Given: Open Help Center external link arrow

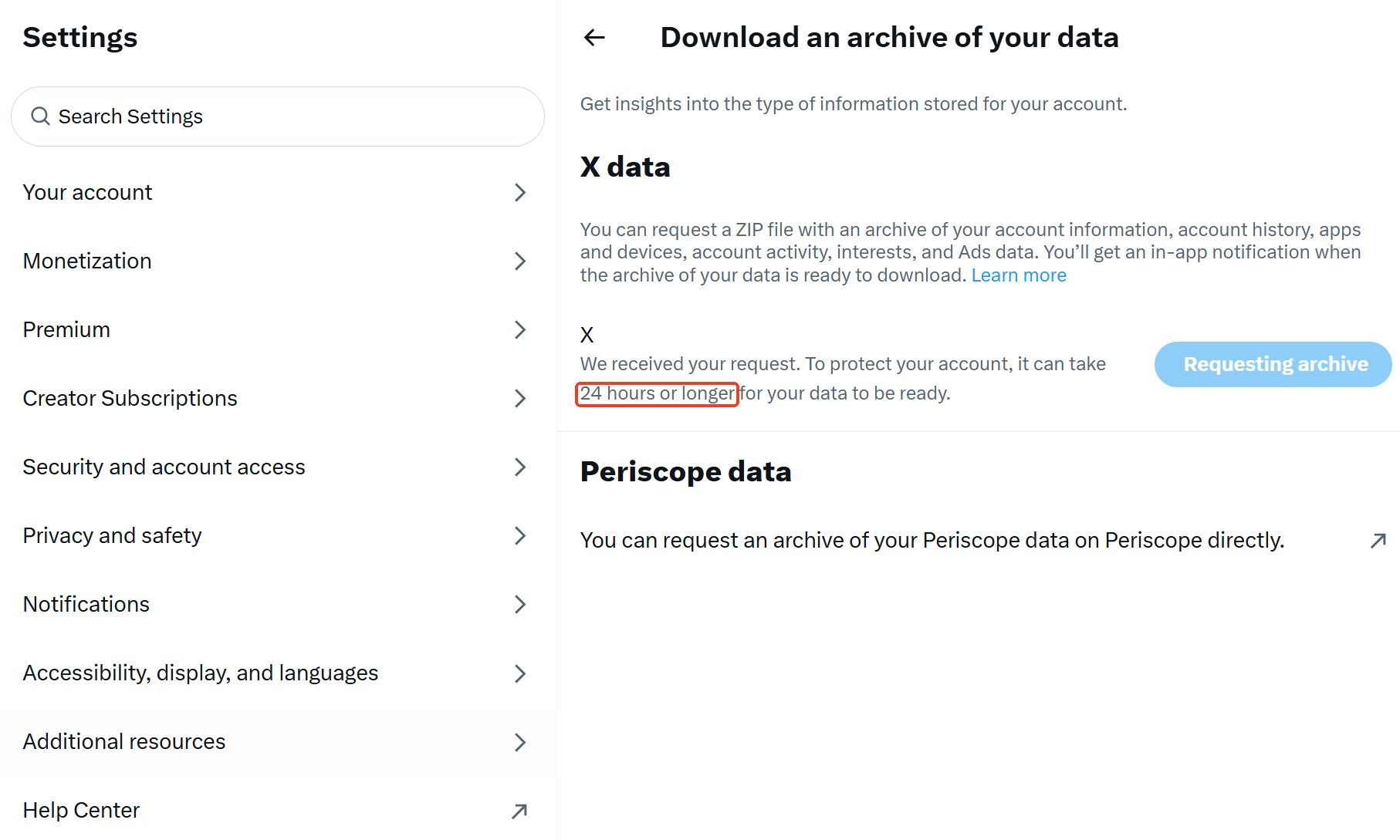Looking at the screenshot, I should [x=519, y=811].
